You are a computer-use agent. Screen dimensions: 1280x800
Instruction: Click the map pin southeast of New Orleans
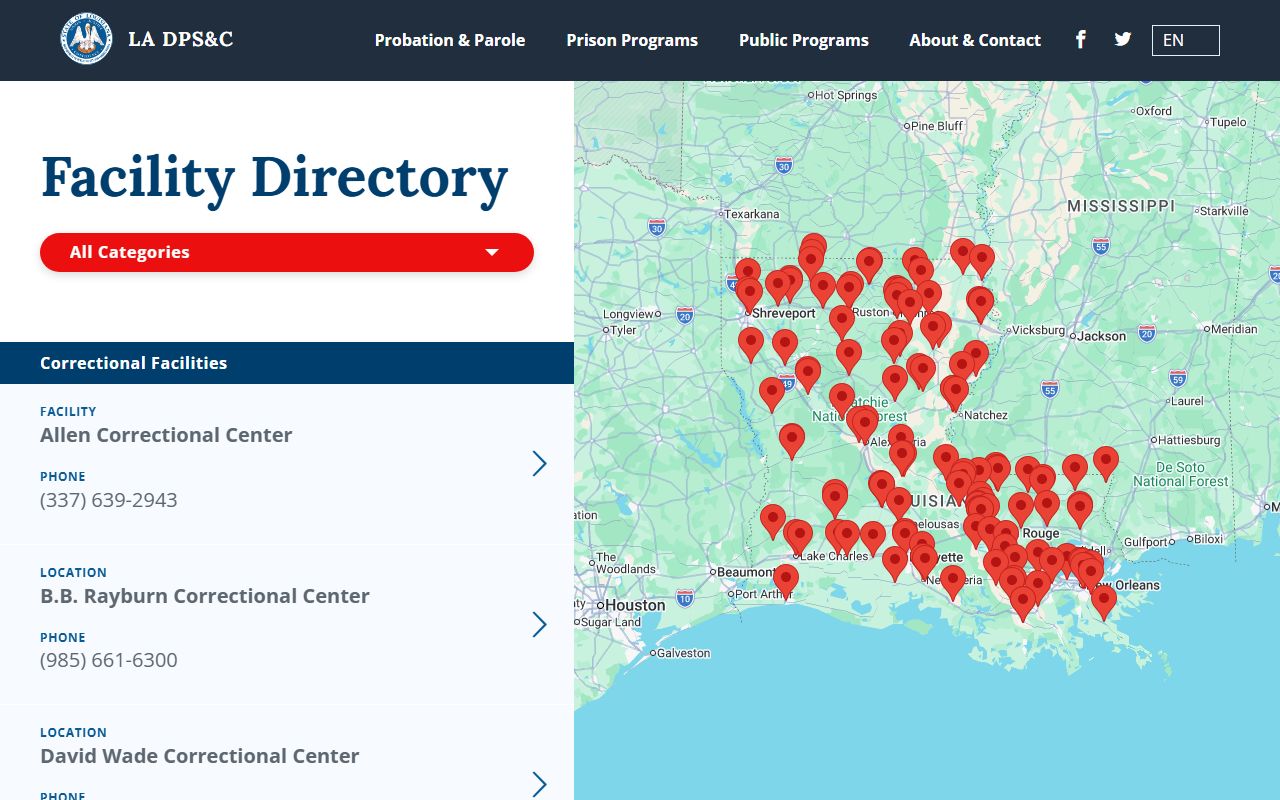click(x=1103, y=600)
